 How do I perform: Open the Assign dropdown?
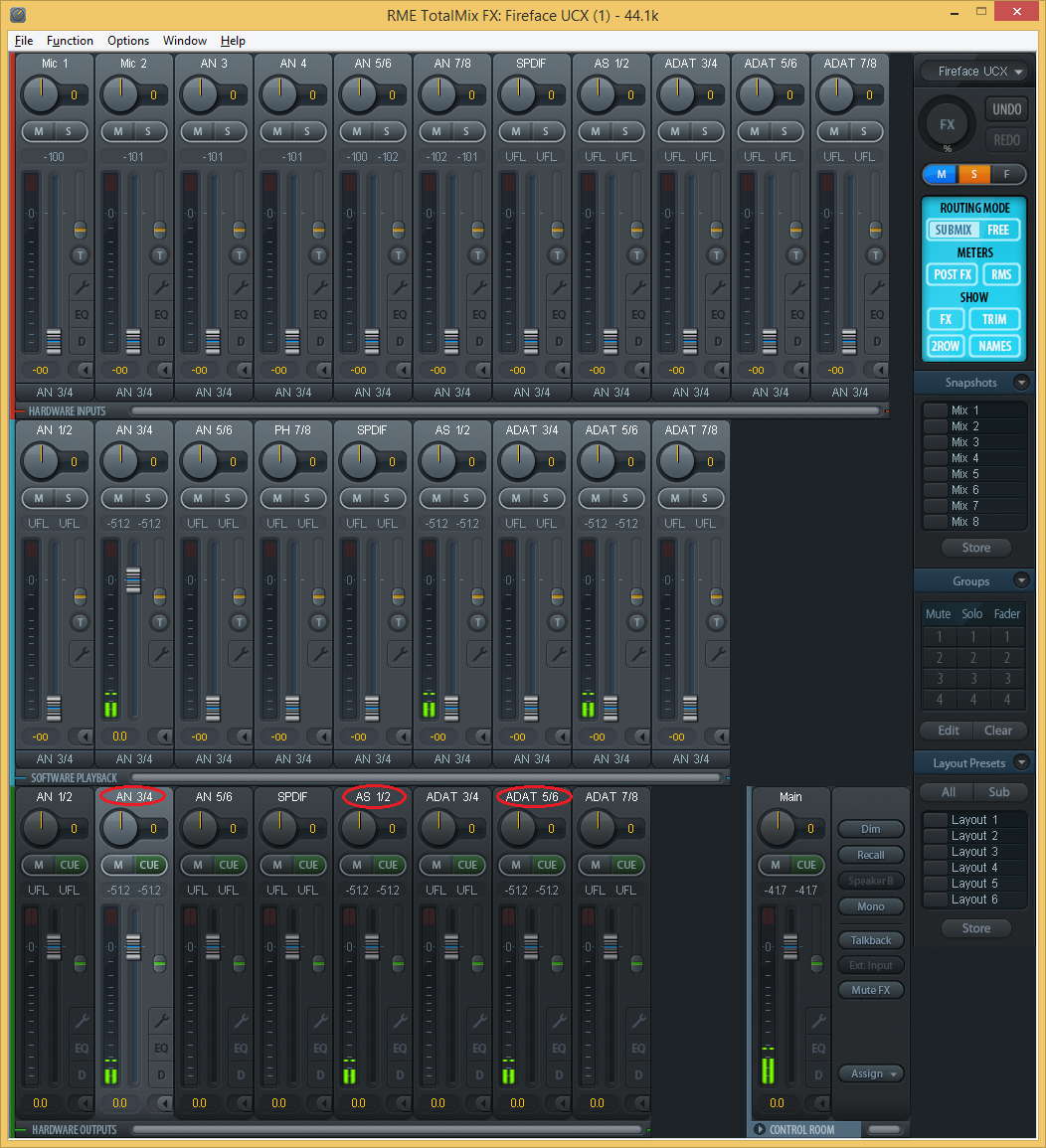pyautogui.click(x=871, y=1074)
